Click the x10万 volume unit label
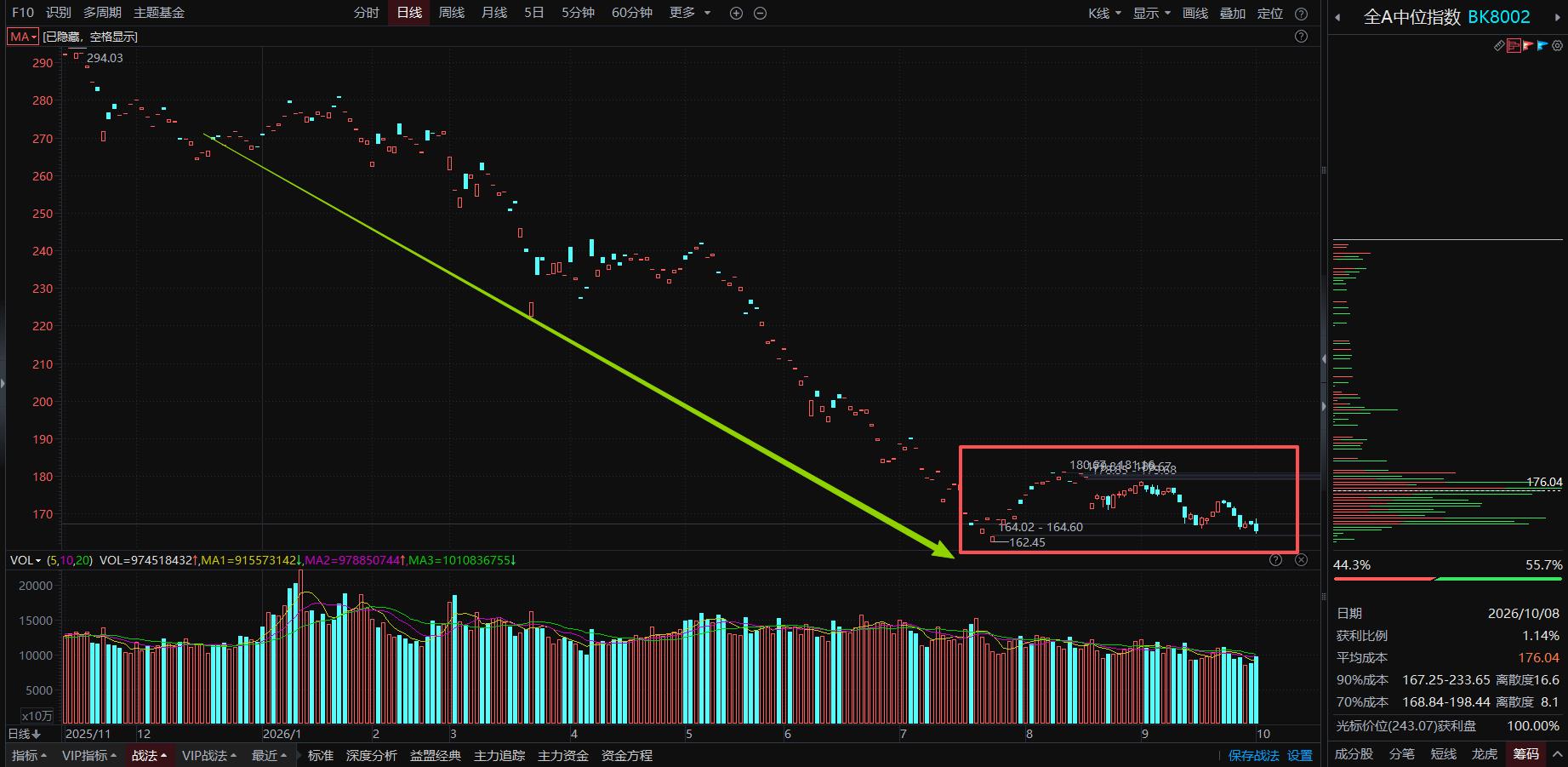 coord(37,716)
